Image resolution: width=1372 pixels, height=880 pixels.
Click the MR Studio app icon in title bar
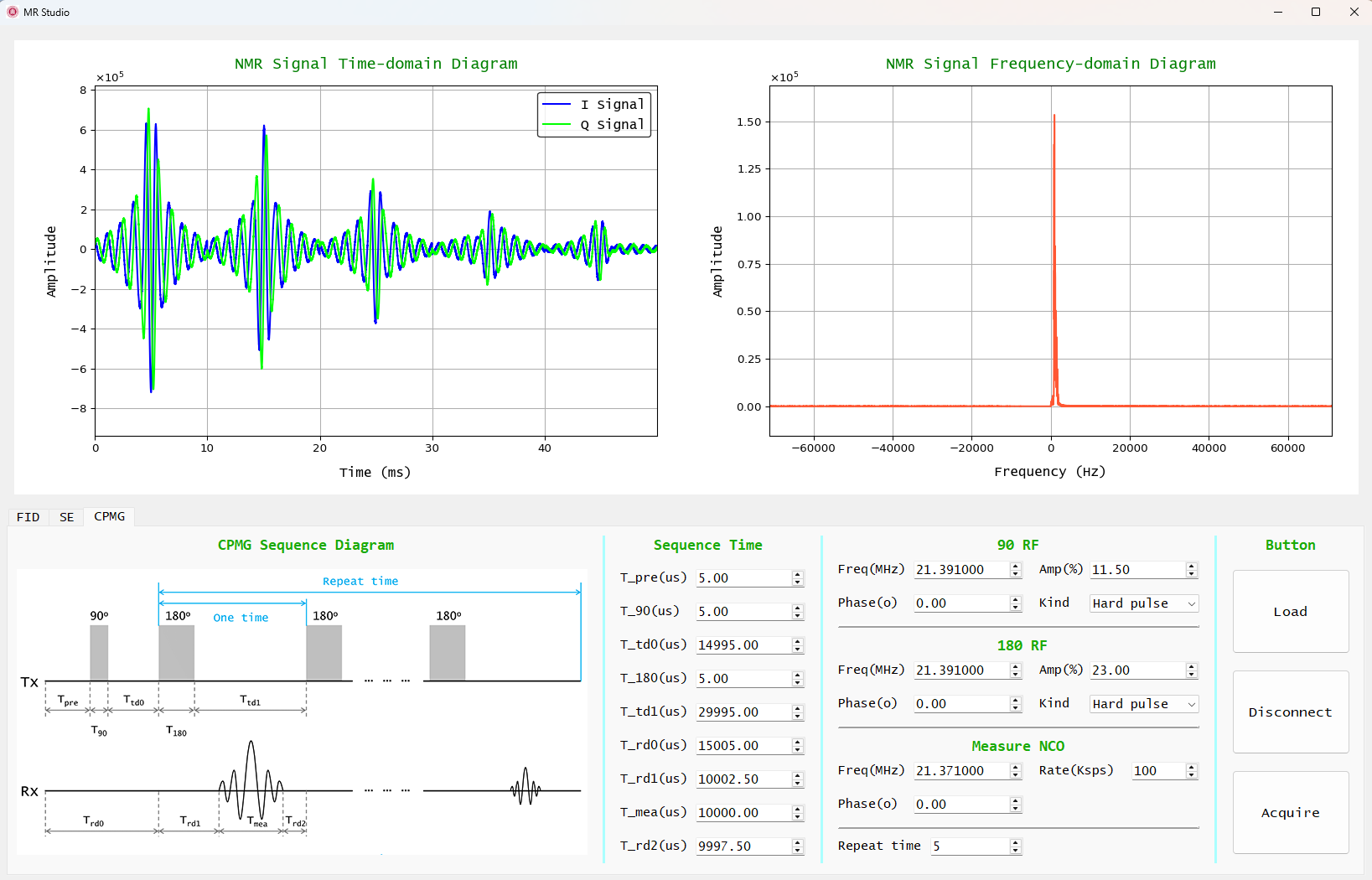pos(13,12)
